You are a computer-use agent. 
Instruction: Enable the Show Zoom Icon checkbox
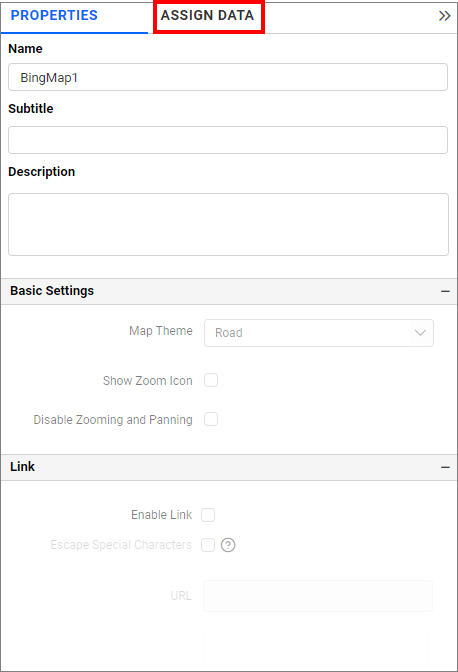coord(211,380)
